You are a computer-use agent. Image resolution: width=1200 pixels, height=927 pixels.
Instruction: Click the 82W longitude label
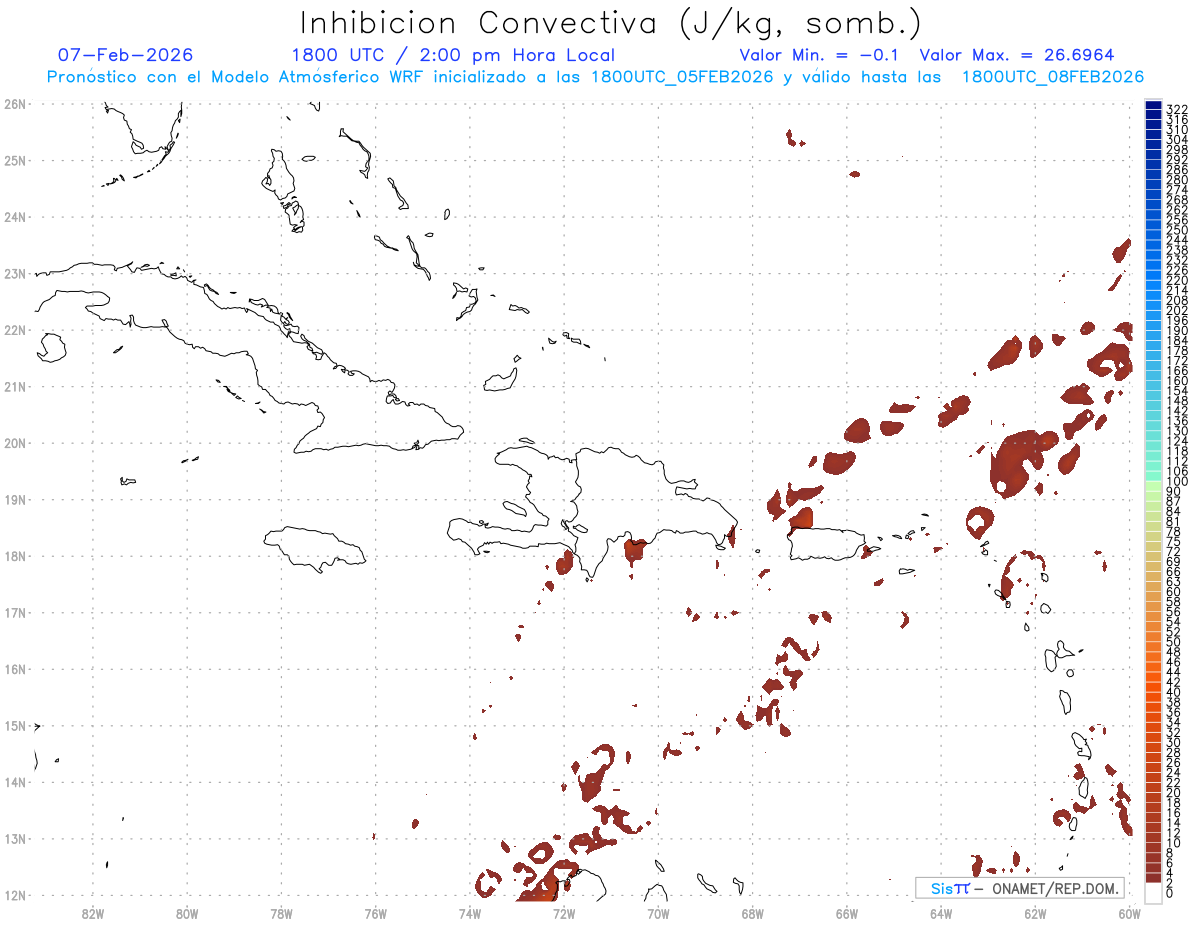92,913
